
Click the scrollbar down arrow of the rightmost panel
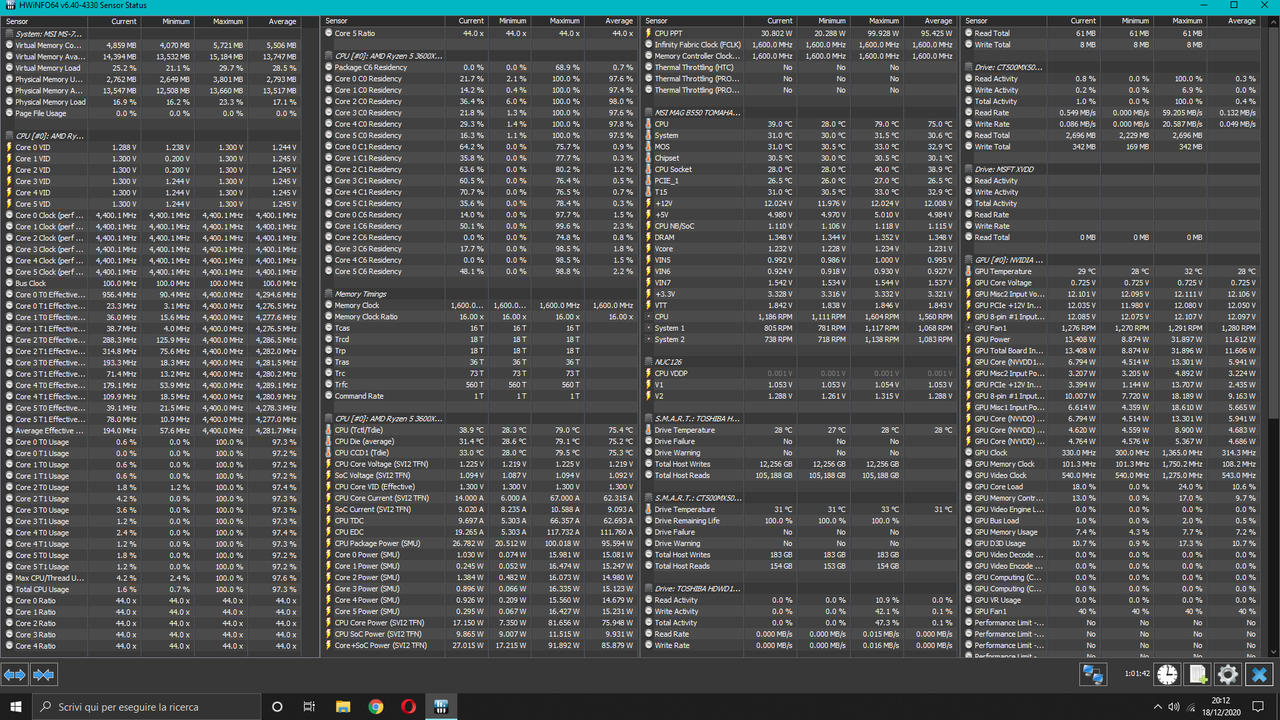point(1274,651)
